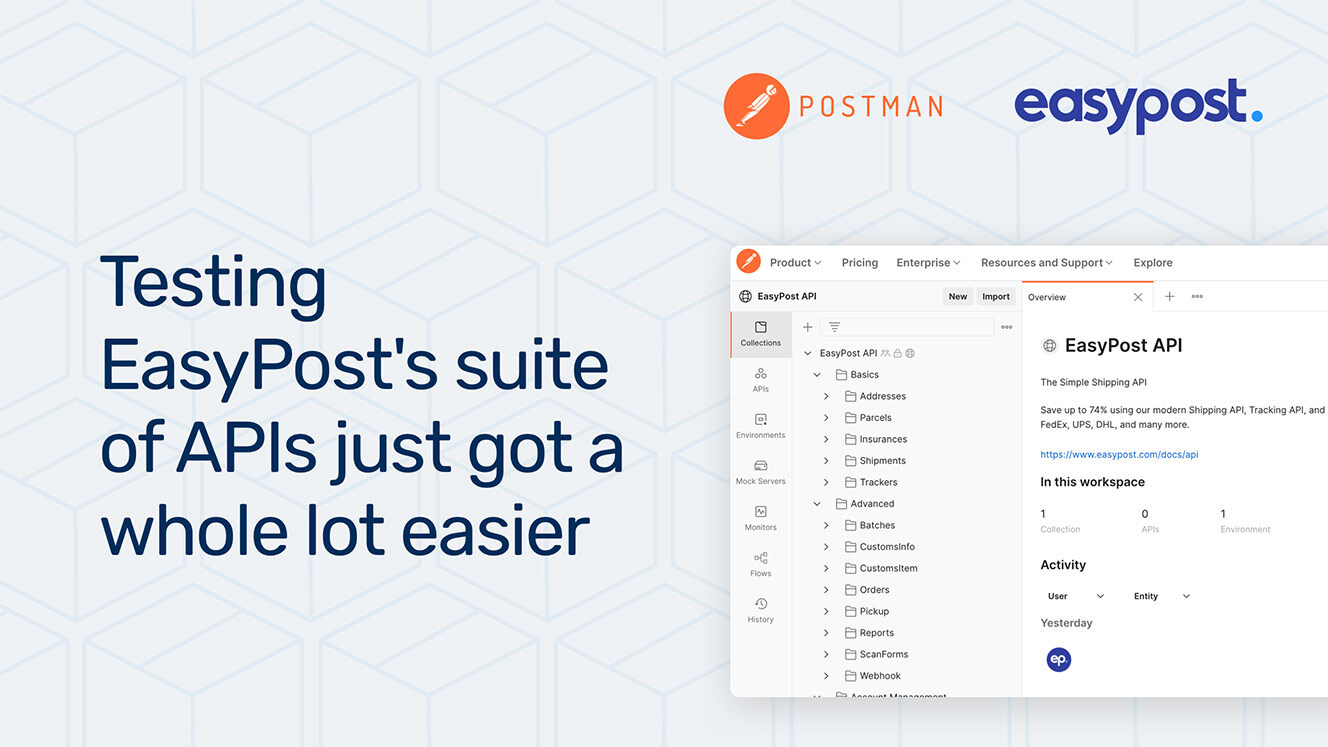Viewport: 1328px width, 747px height.
Task: Open the Product dropdown menu
Action: click(795, 263)
